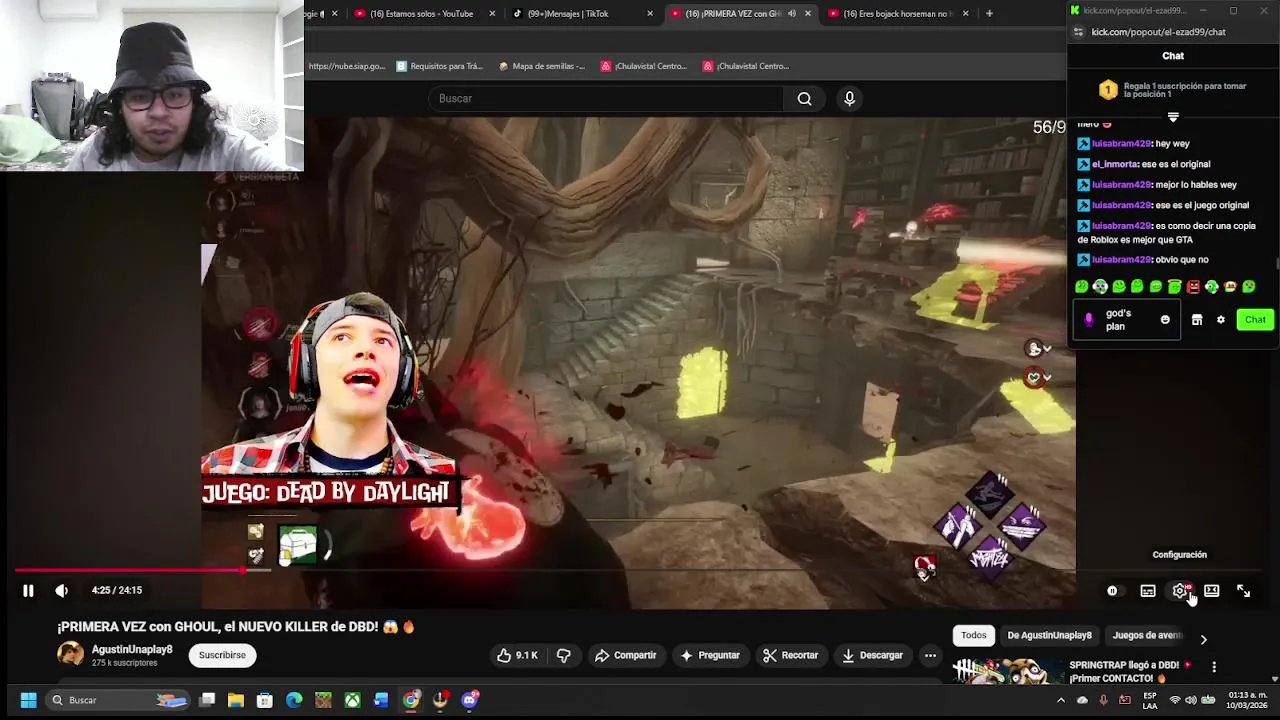Open Kick chat settings gear

(x=1221, y=320)
